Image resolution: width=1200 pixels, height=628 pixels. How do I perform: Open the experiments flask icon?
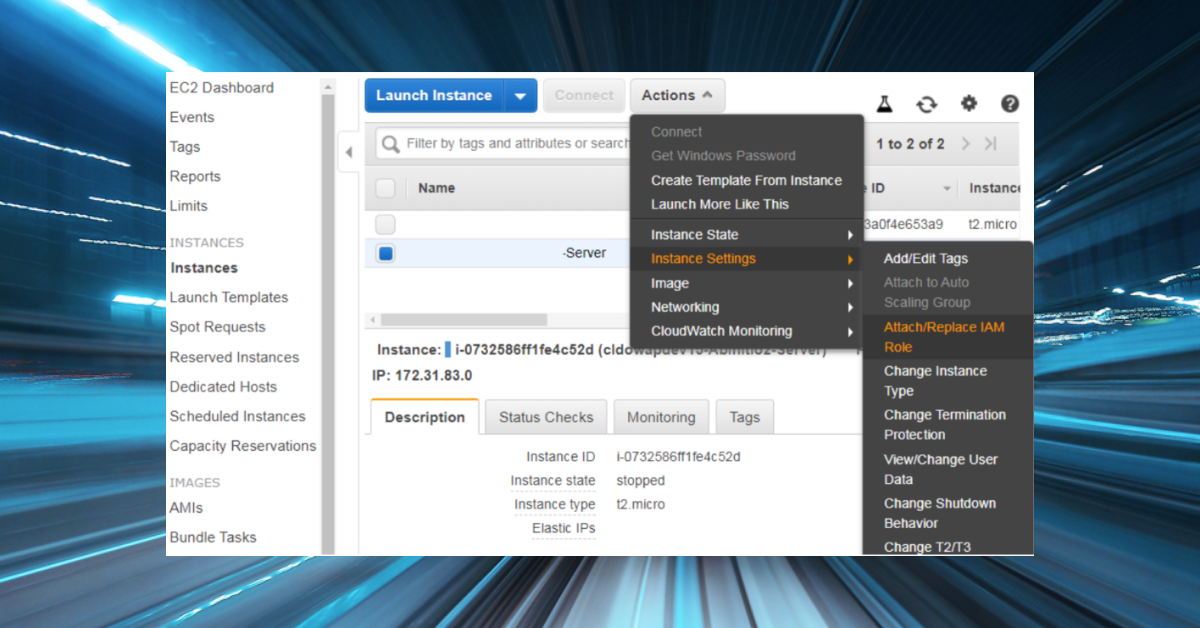pos(884,104)
